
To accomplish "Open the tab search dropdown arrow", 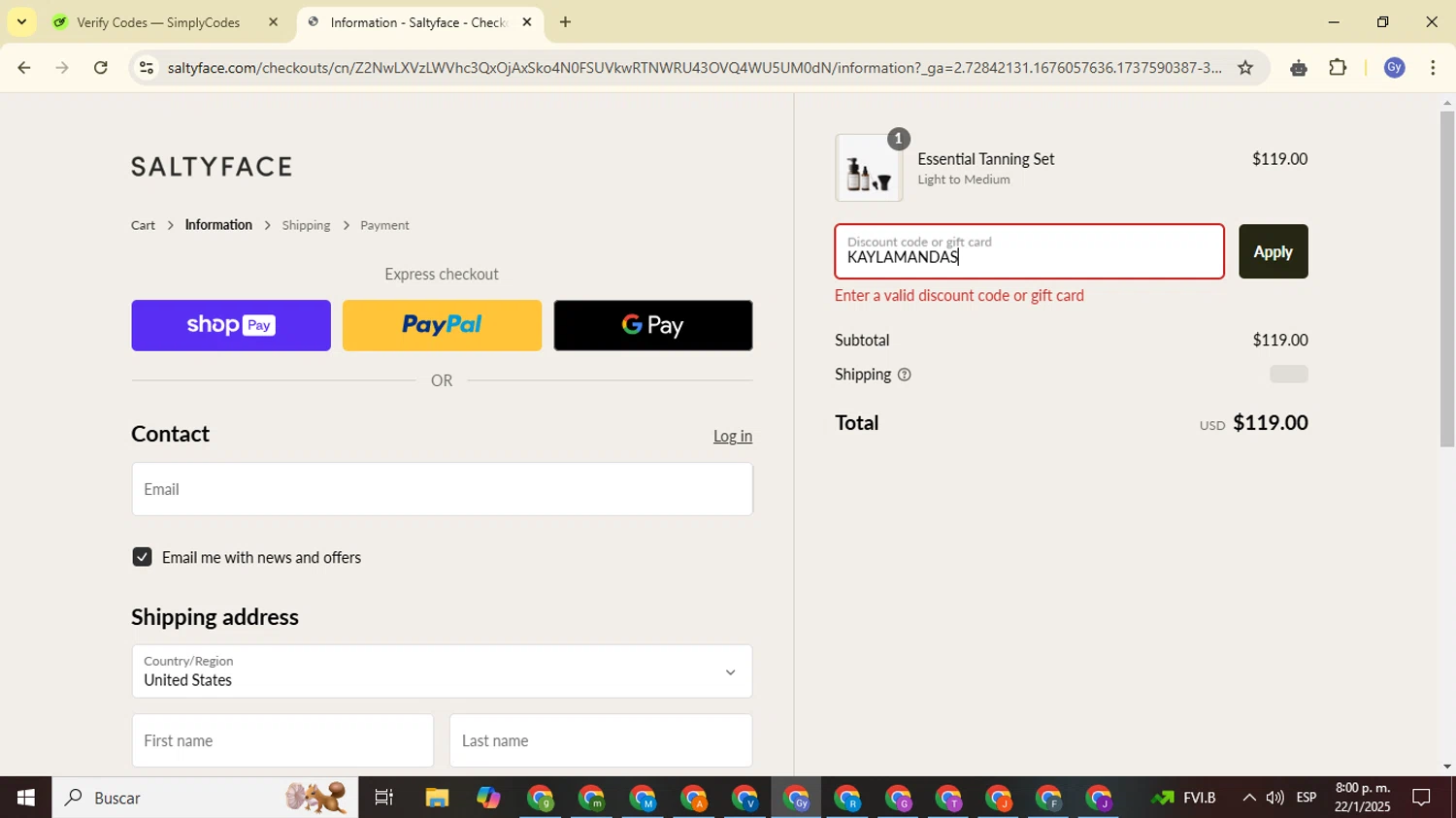I will pos(21,21).
